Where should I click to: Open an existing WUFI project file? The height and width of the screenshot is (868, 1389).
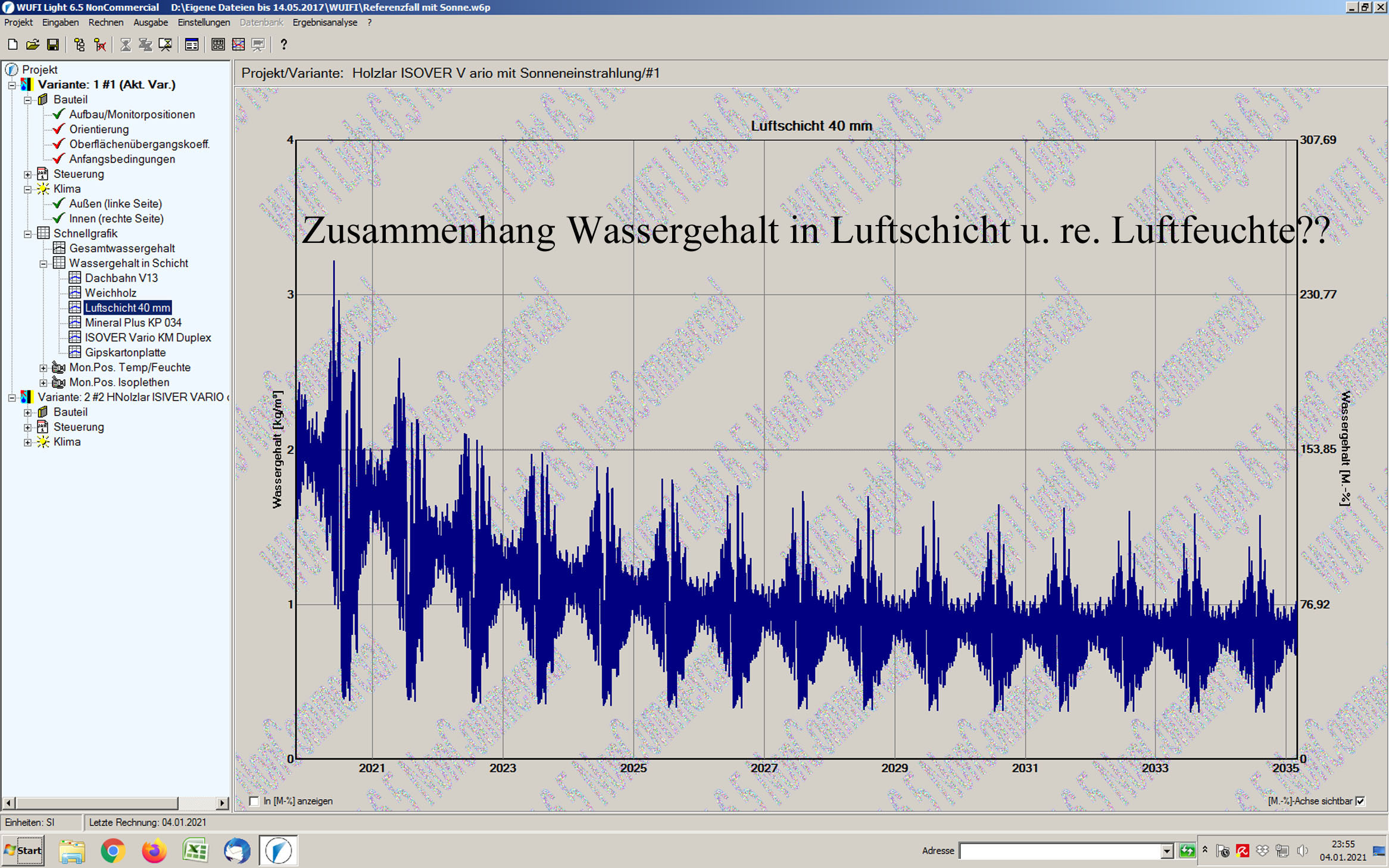point(32,45)
